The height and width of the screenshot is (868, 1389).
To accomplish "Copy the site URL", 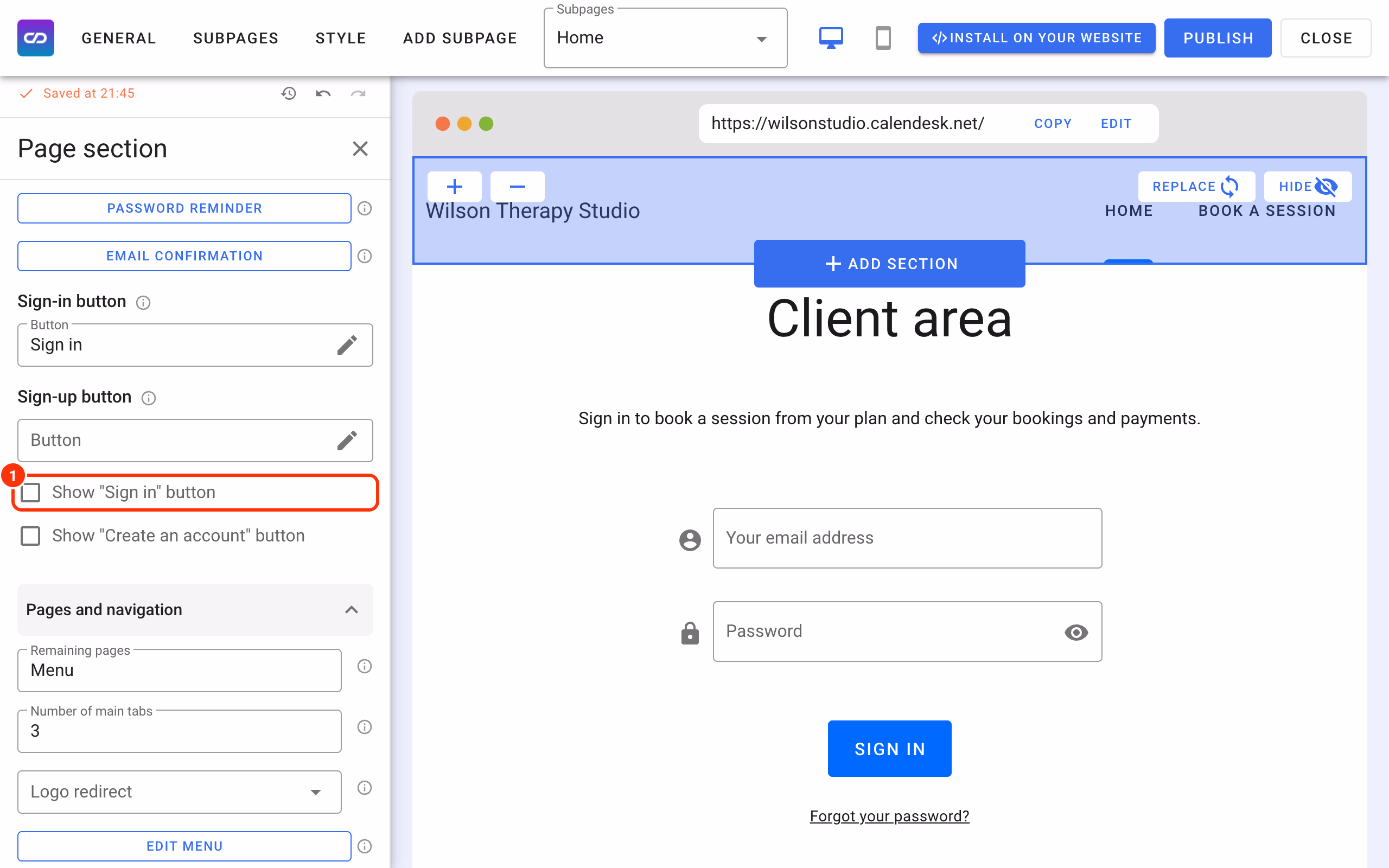I will click(x=1053, y=124).
